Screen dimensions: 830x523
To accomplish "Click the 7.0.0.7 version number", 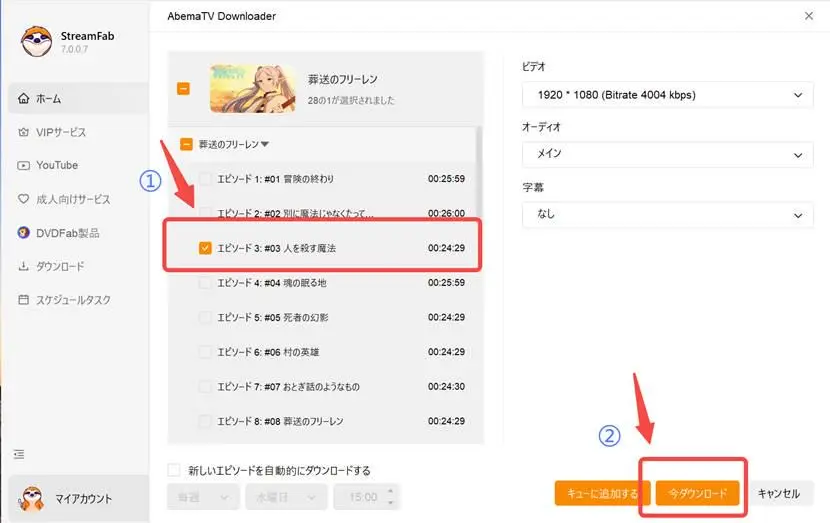I will coord(74,49).
